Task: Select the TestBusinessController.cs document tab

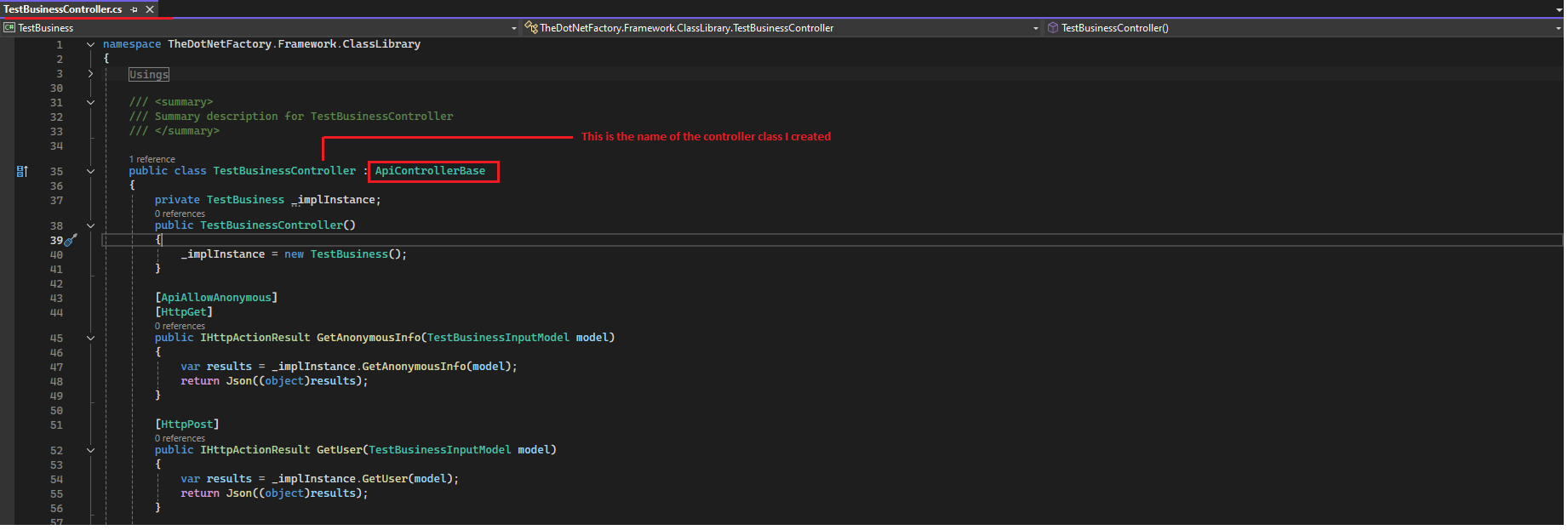Action: coord(63,9)
